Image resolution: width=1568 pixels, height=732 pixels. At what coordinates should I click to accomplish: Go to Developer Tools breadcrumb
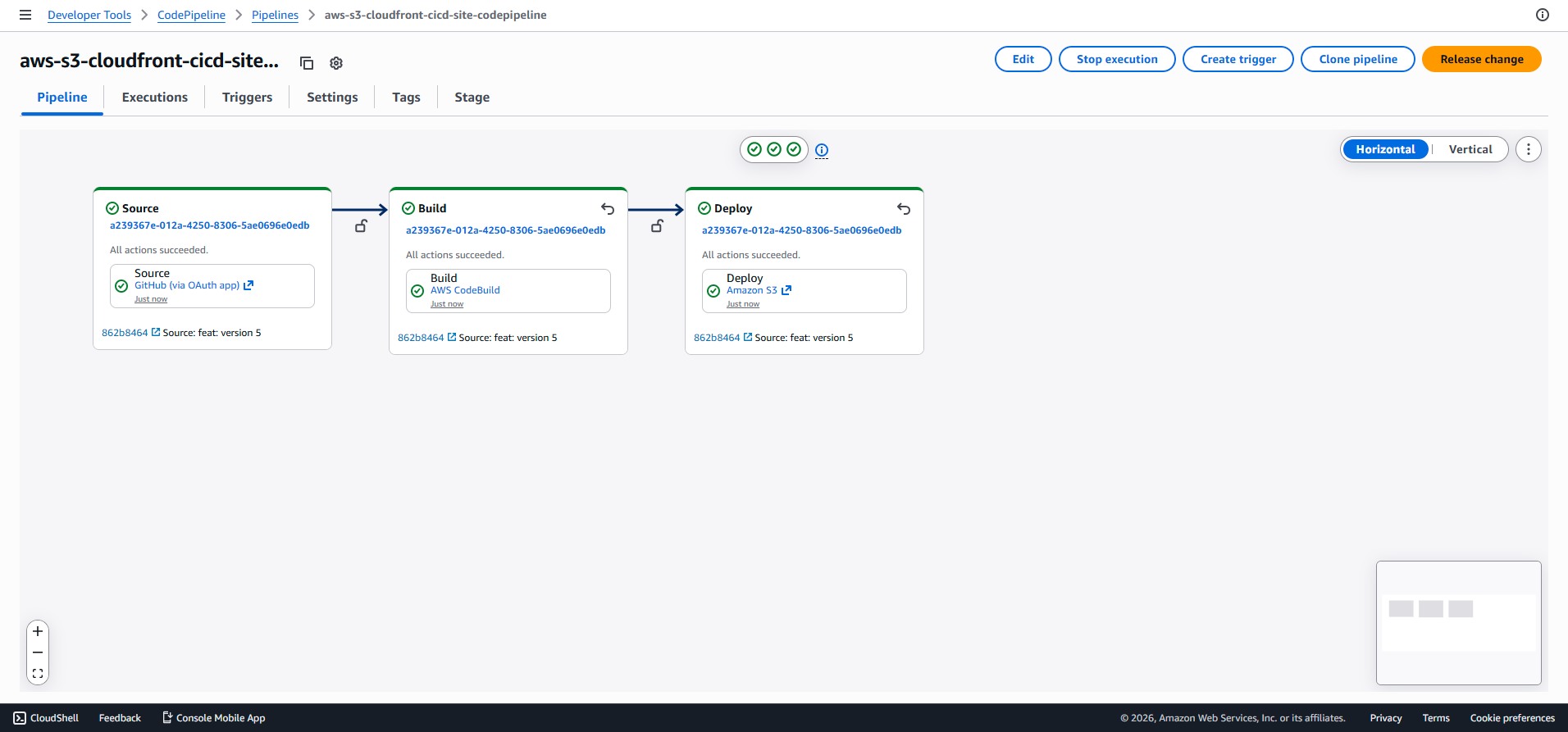[89, 15]
